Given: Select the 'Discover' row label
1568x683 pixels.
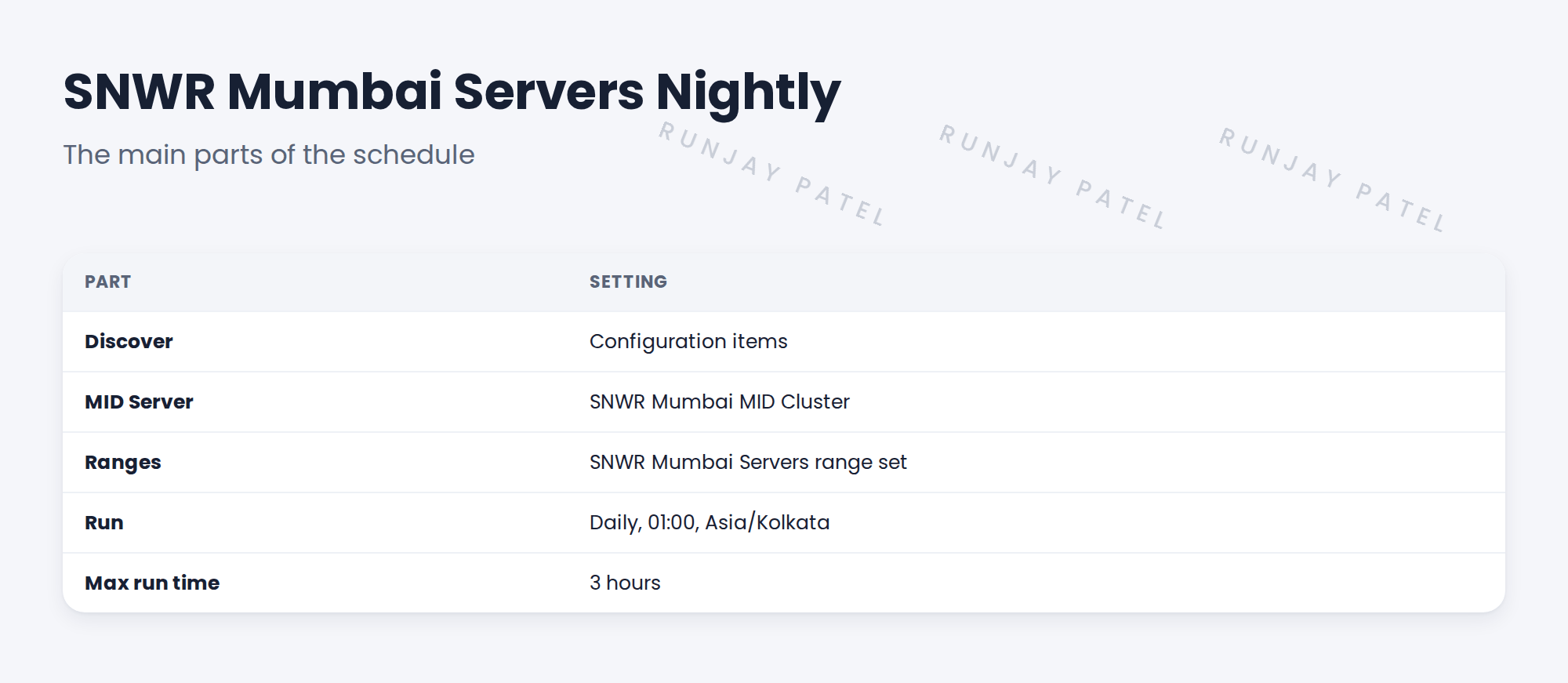Looking at the screenshot, I should 129,341.
